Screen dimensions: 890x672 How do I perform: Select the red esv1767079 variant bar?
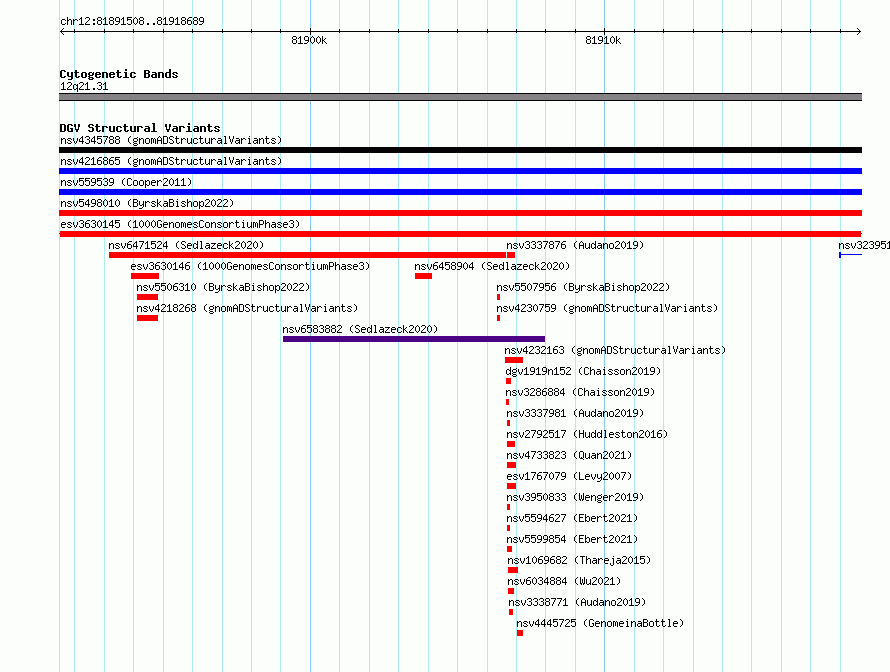[x=511, y=486]
